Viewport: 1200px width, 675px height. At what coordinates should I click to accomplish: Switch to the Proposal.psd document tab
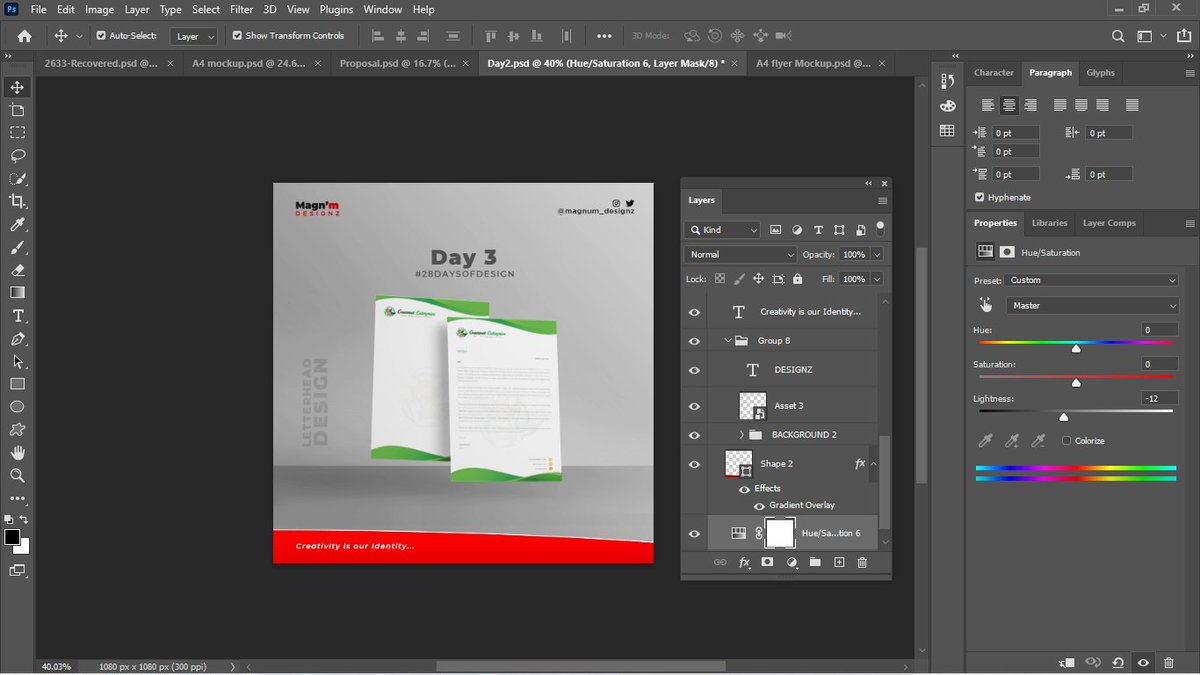click(x=398, y=63)
